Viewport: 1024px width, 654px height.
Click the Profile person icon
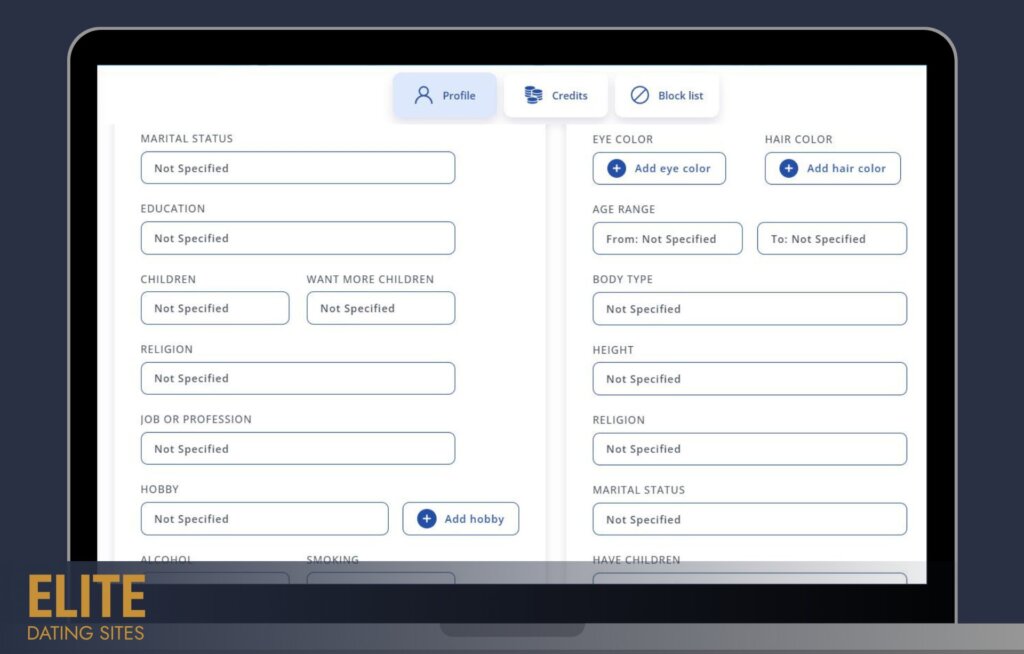tap(423, 95)
